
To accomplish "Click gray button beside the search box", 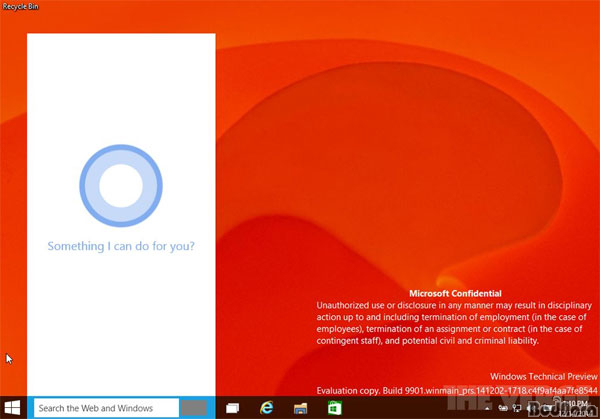I will click(x=194, y=408).
